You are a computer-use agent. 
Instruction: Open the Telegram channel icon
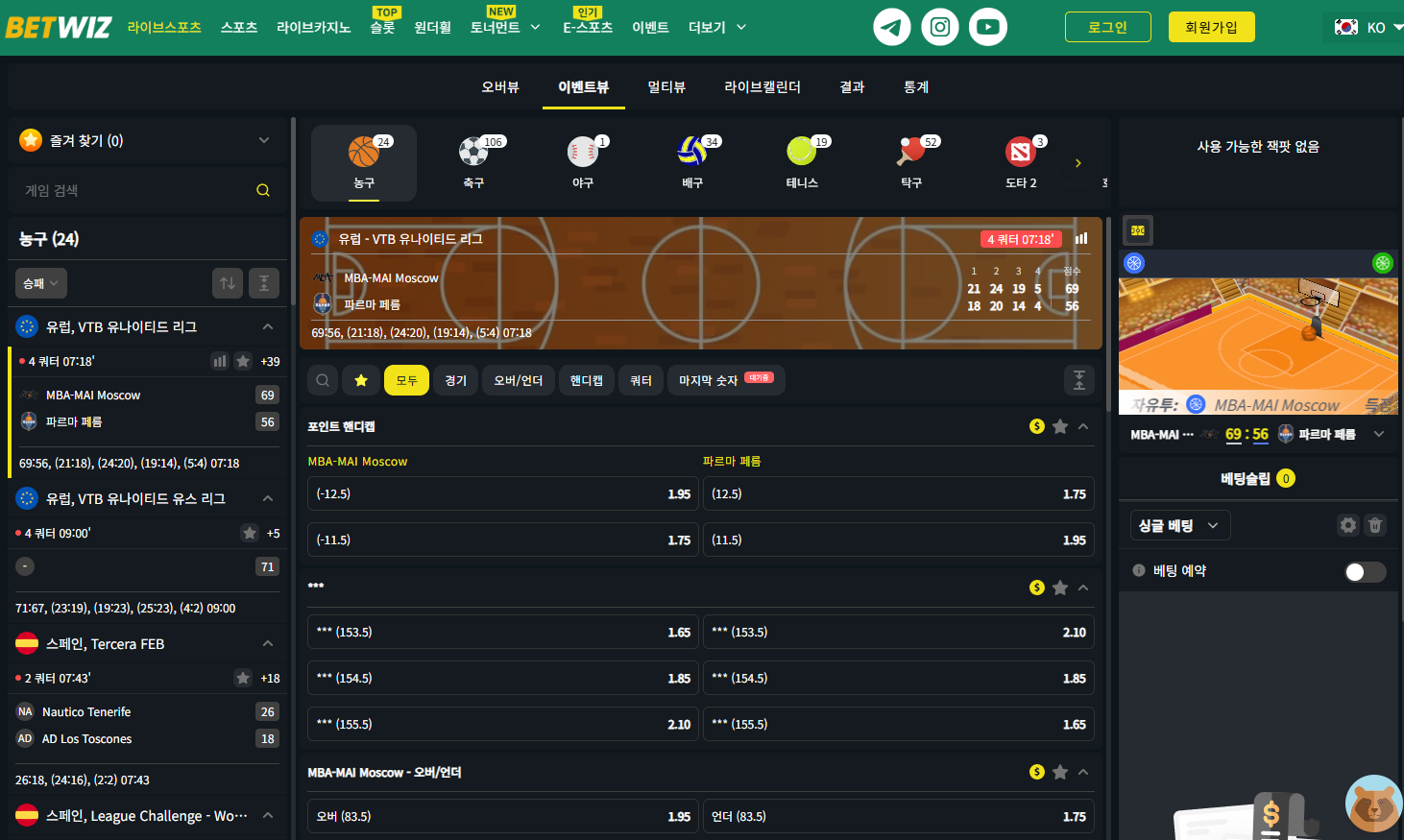coord(891,27)
